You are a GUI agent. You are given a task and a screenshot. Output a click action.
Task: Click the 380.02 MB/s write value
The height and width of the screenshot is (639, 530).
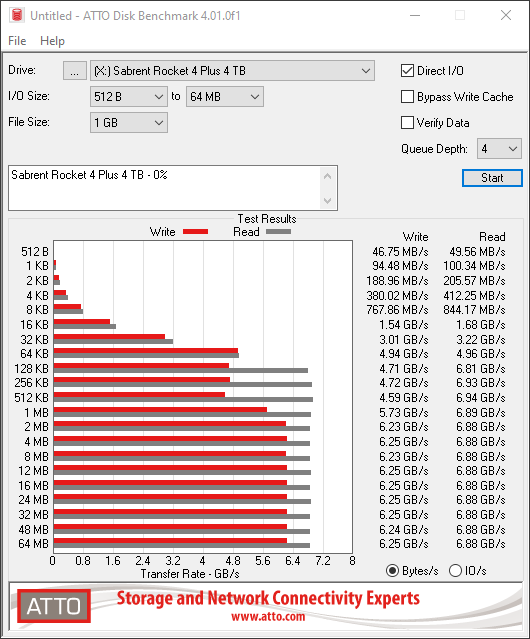(397, 295)
